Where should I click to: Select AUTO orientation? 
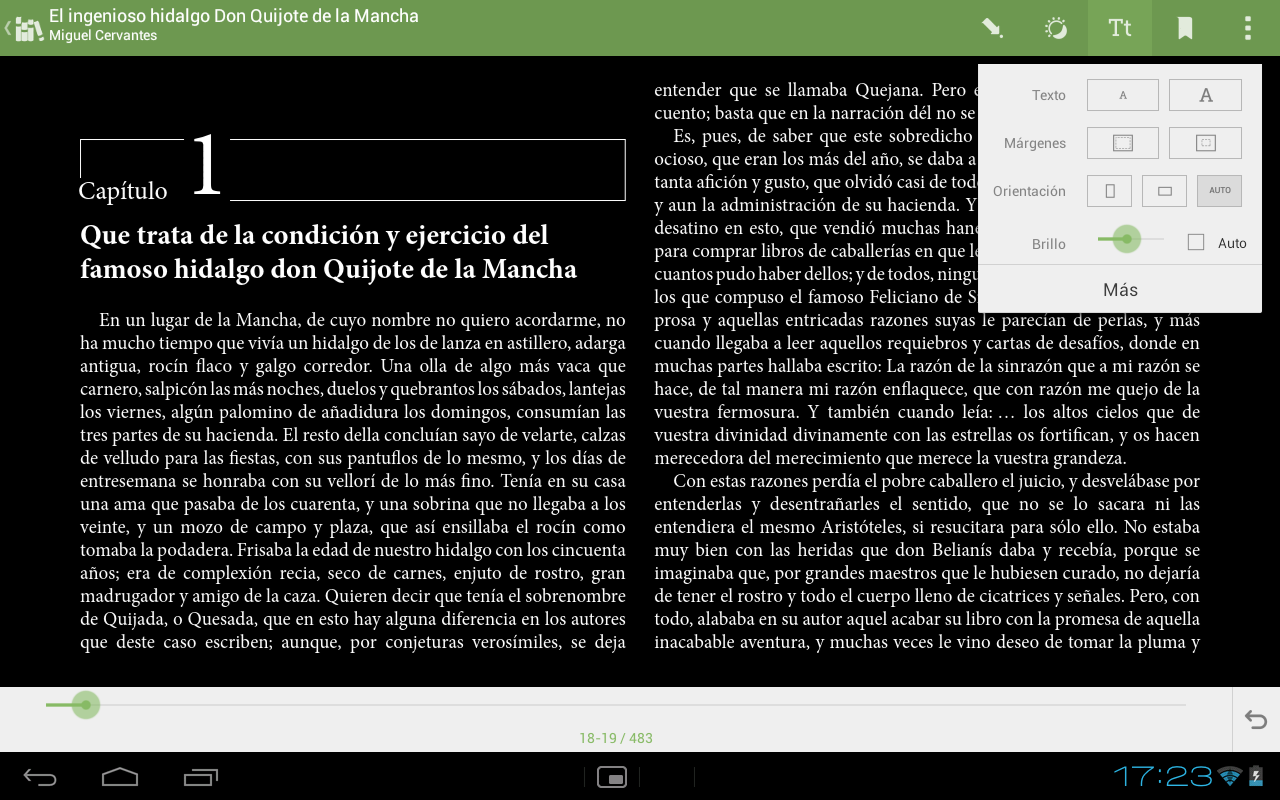tap(1220, 191)
